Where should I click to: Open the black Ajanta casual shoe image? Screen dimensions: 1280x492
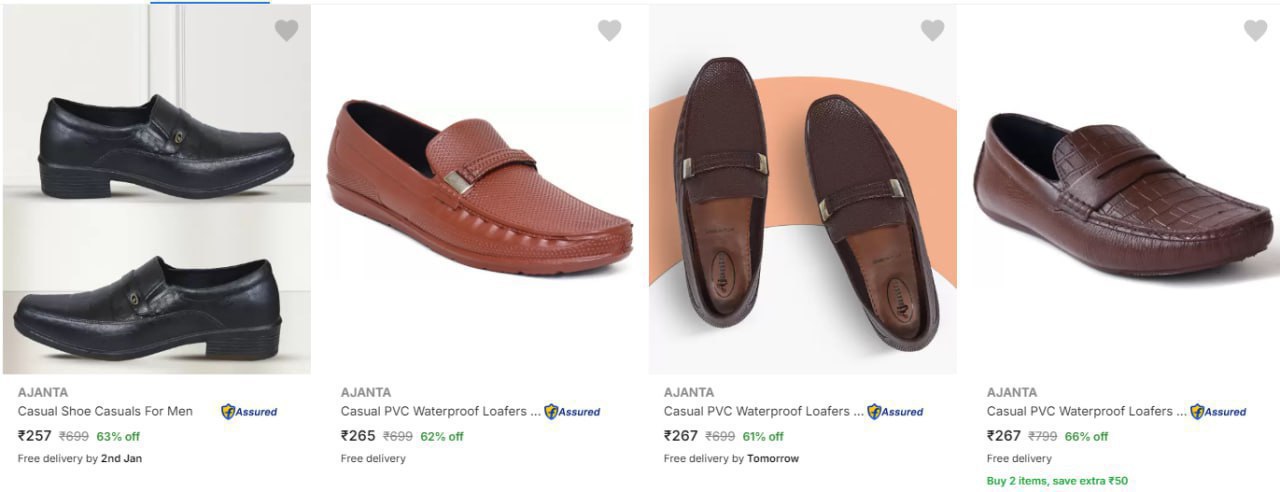pos(157,190)
